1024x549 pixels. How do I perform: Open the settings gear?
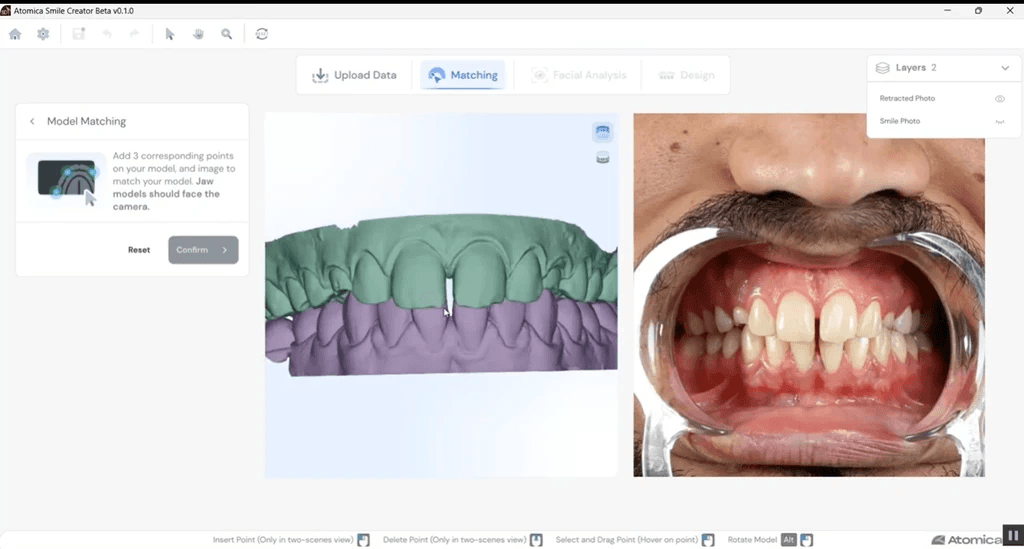43,34
